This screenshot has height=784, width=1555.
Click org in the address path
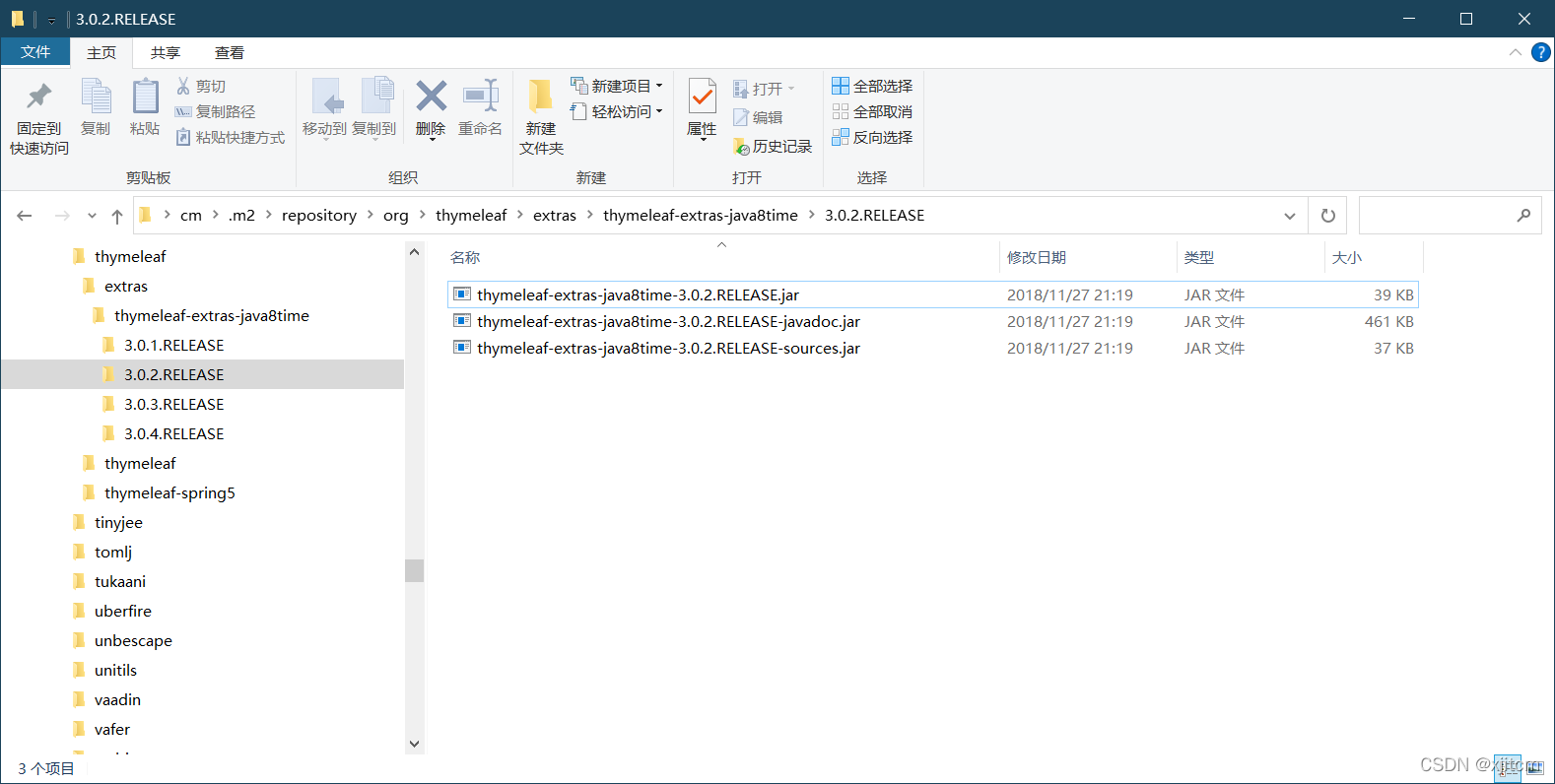395,215
